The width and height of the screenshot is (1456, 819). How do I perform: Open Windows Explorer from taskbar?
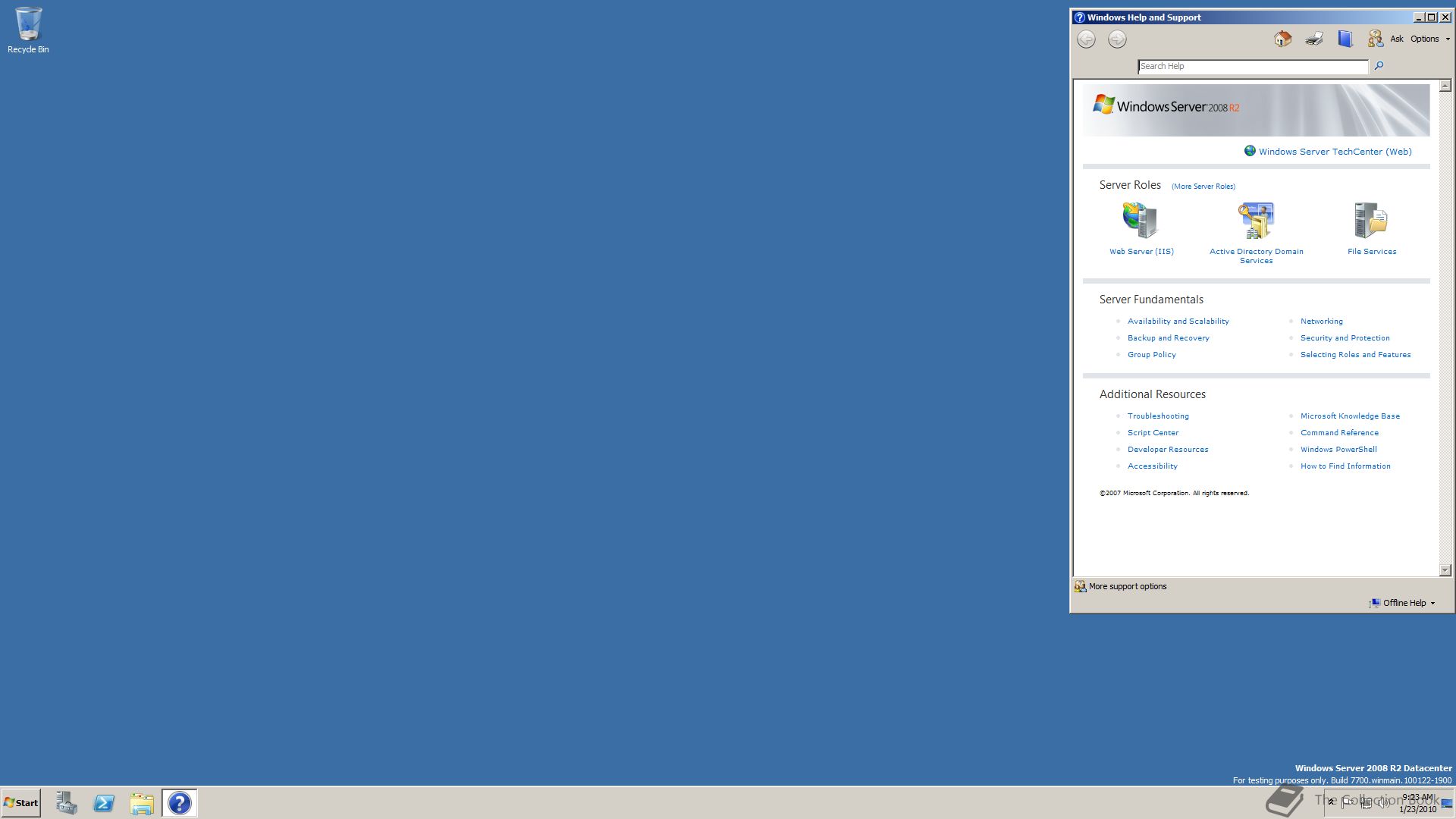(142, 803)
